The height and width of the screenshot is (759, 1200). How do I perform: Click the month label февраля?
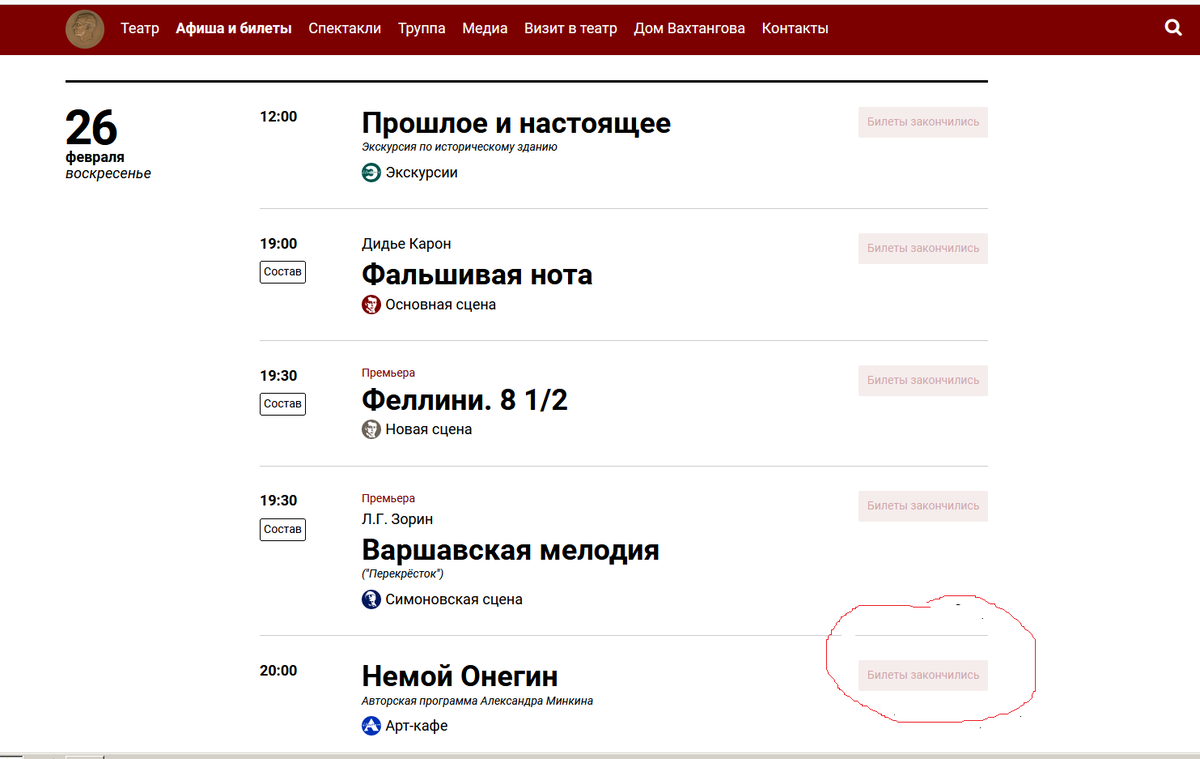pyautogui.click(x=95, y=158)
